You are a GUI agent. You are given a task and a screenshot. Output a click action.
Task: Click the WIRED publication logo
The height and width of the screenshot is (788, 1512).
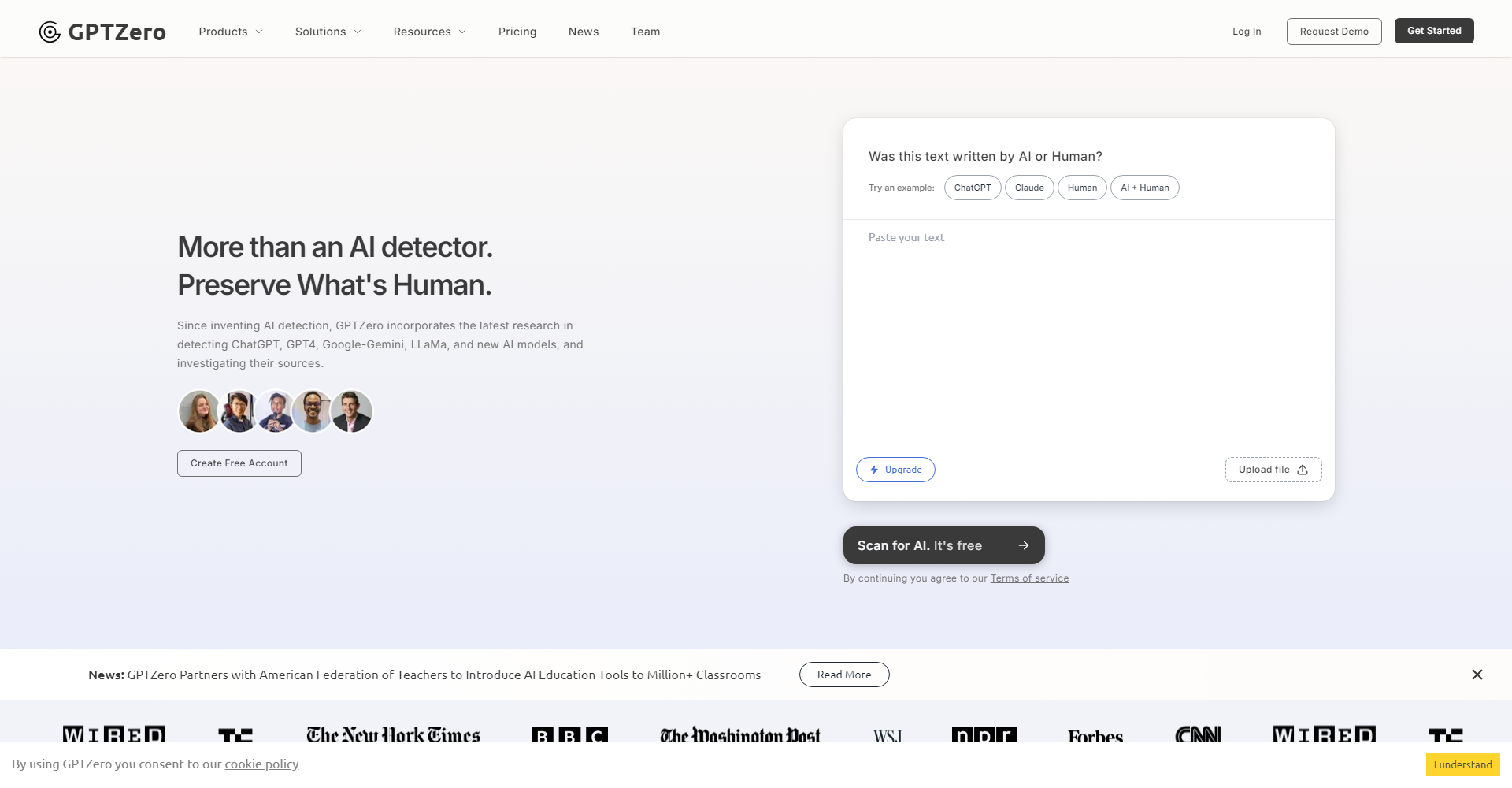tap(113, 735)
